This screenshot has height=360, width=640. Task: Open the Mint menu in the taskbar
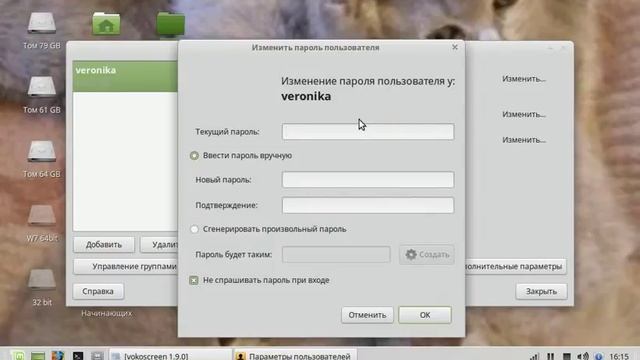tap(18, 356)
